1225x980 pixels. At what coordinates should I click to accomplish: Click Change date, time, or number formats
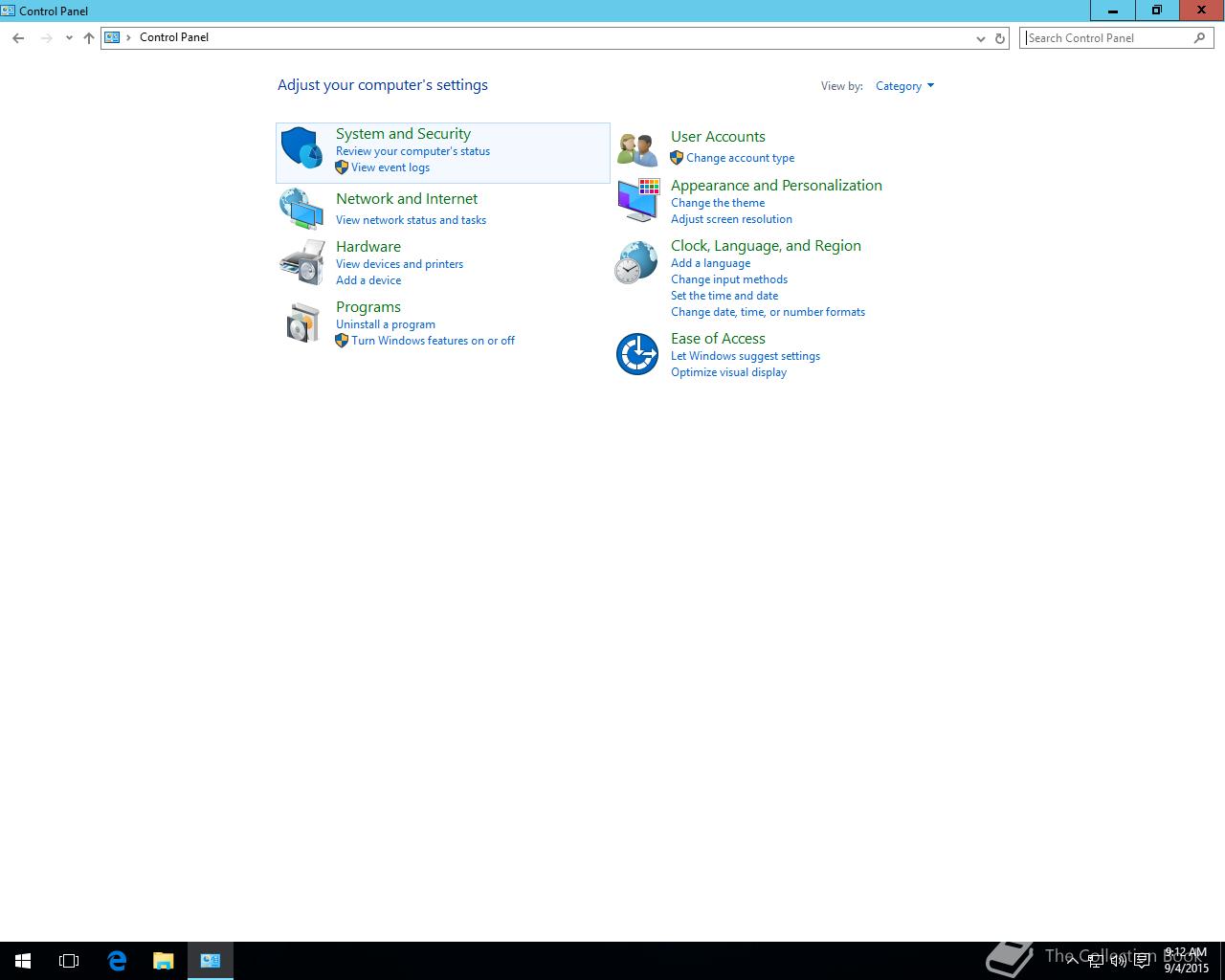click(x=768, y=312)
